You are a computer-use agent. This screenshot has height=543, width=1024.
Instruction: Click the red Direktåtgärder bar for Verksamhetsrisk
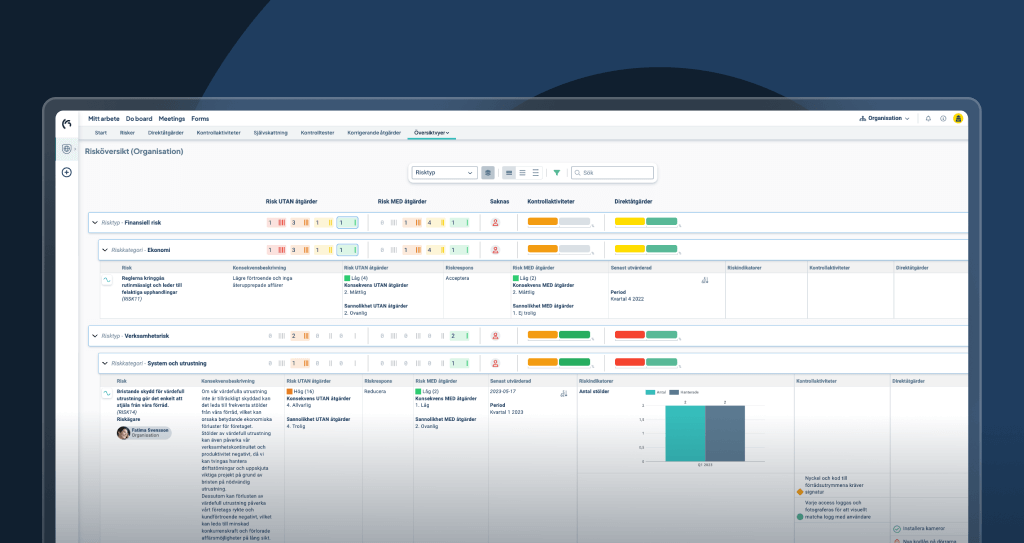click(629, 335)
